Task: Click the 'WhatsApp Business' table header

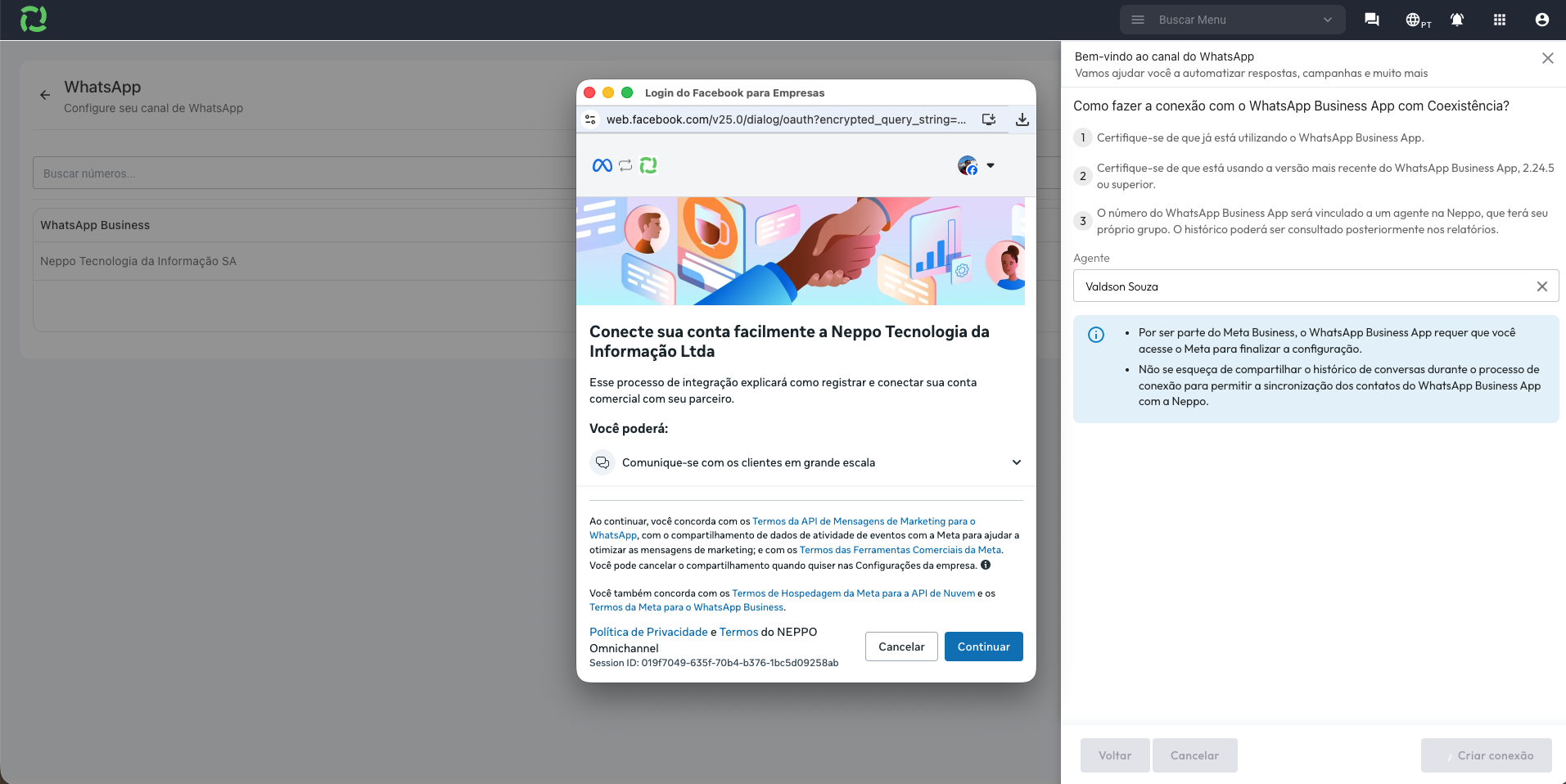Action: click(x=95, y=225)
